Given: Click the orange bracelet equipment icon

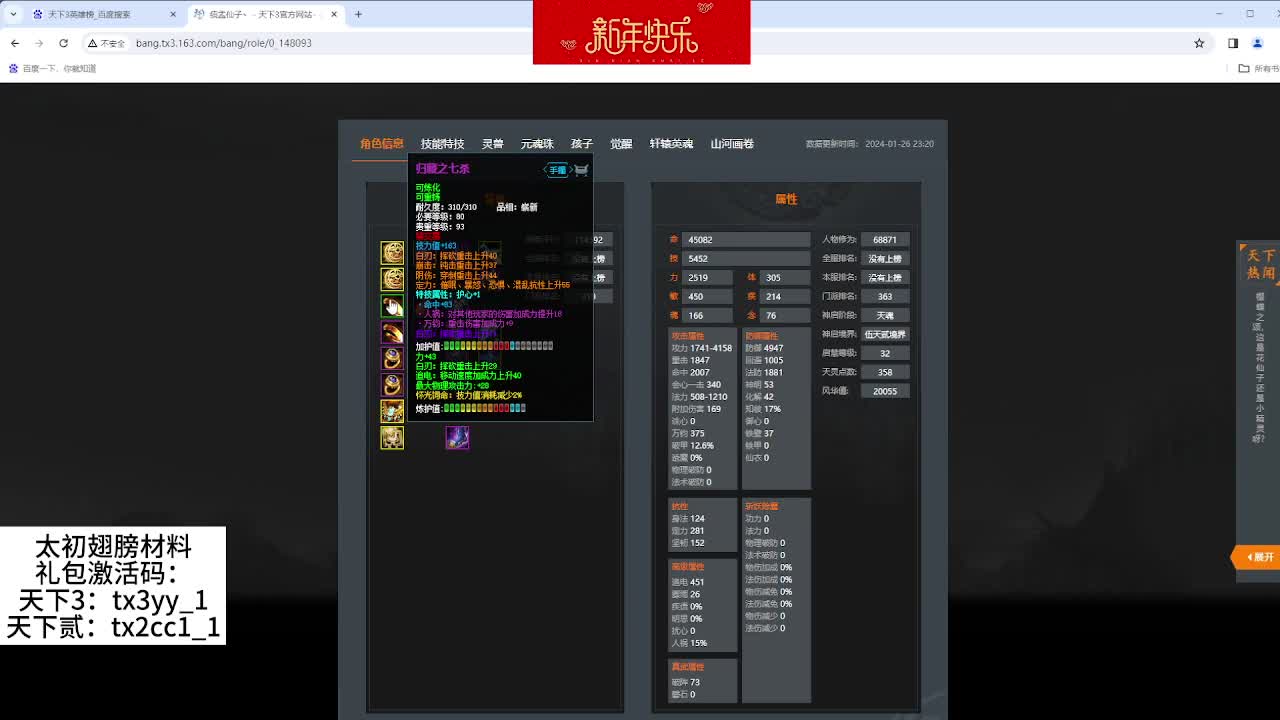Looking at the screenshot, I should pyautogui.click(x=392, y=332).
